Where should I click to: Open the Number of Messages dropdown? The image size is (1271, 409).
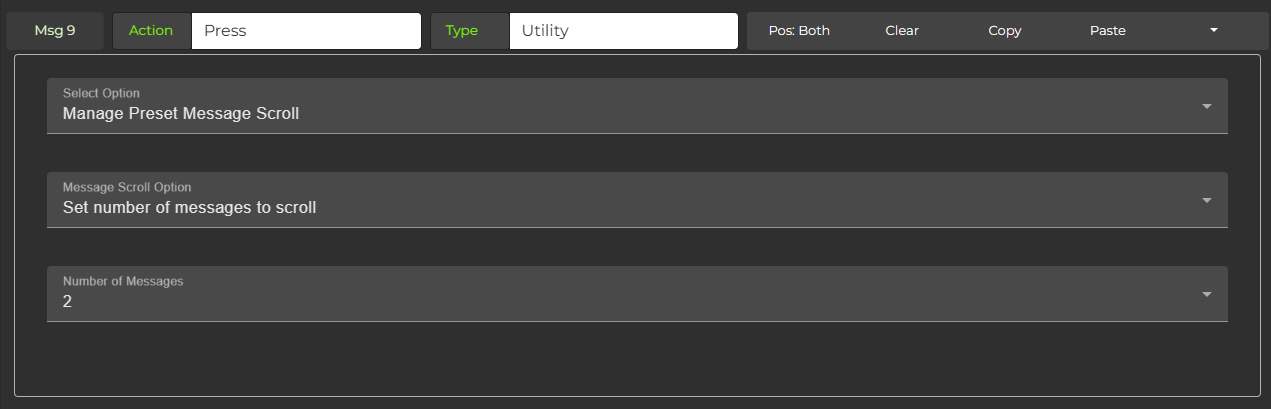(636, 294)
